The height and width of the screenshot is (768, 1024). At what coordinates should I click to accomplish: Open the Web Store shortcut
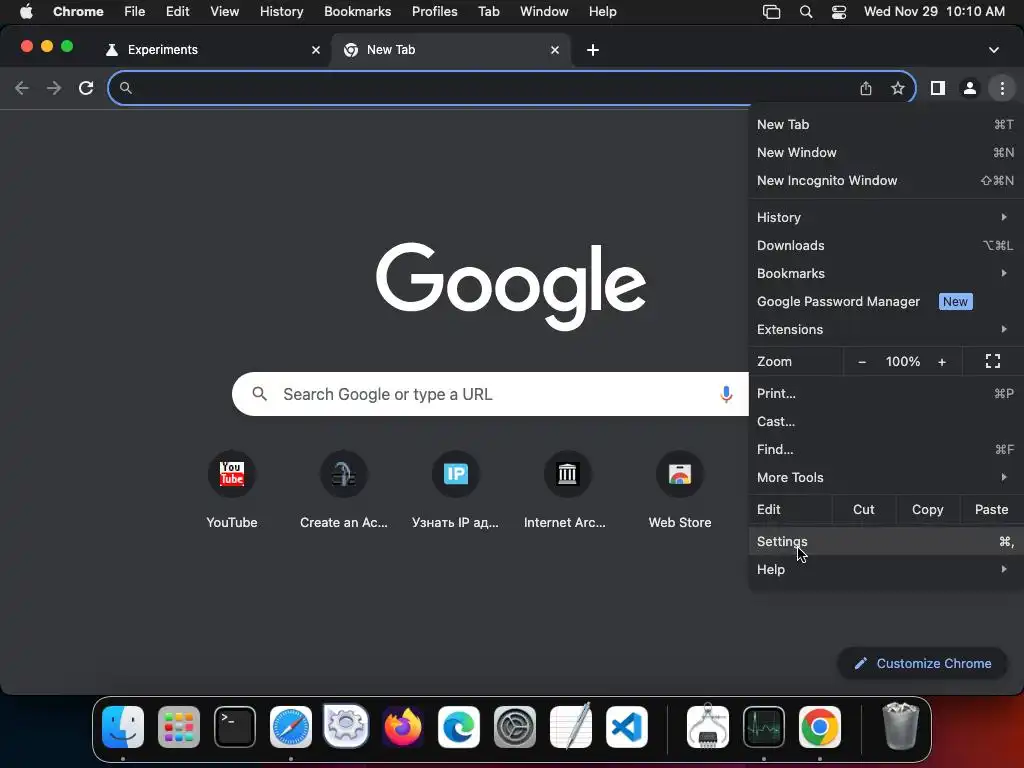click(680, 490)
